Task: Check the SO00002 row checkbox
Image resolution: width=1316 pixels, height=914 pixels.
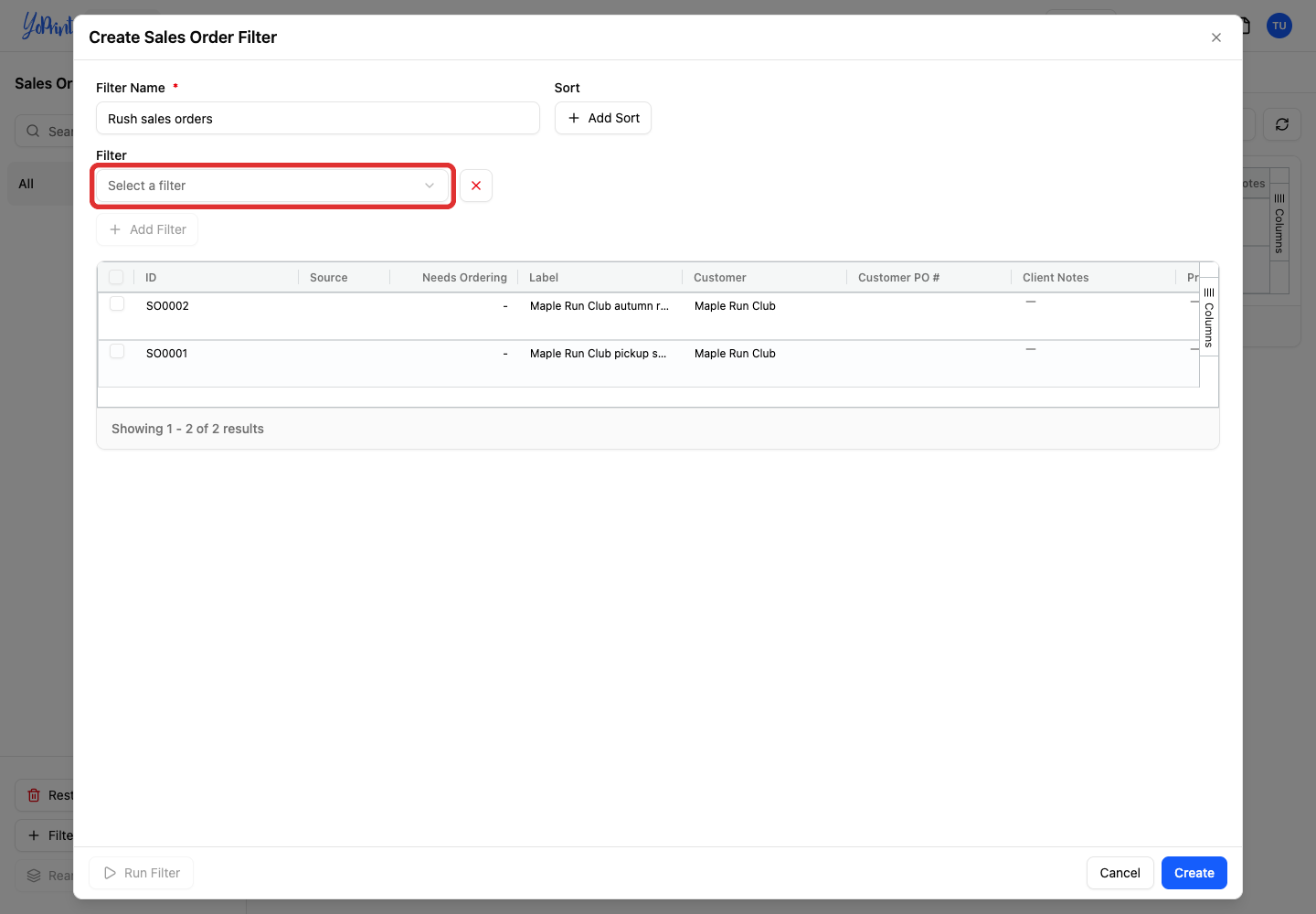Action: pos(117,303)
